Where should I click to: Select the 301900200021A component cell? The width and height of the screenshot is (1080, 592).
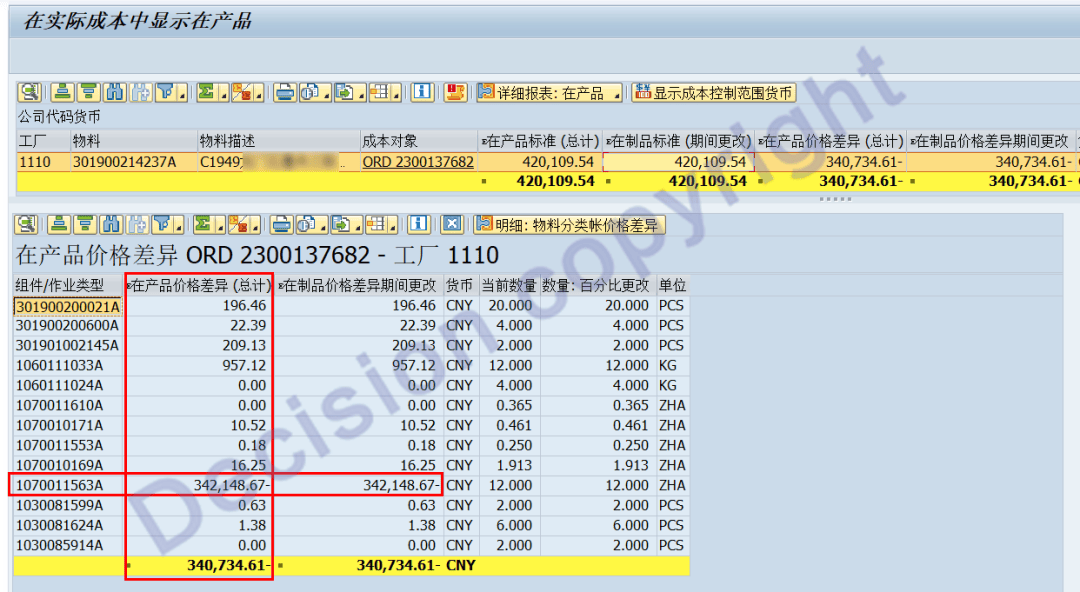[x=66, y=305]
